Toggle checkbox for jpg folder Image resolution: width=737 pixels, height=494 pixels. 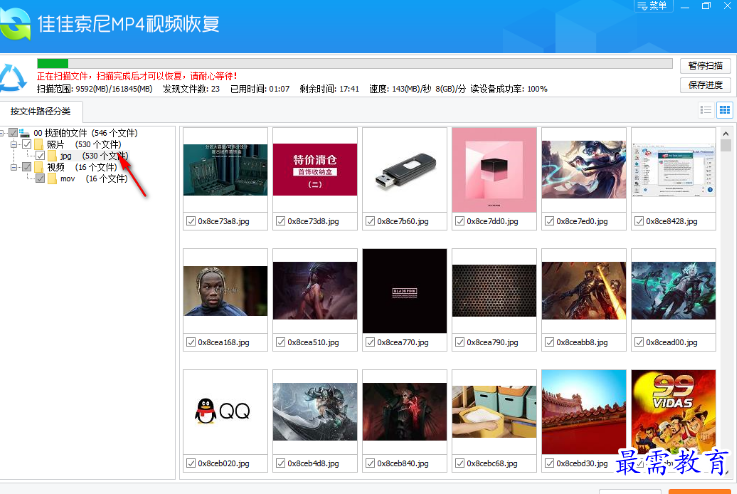coord(40,156)
